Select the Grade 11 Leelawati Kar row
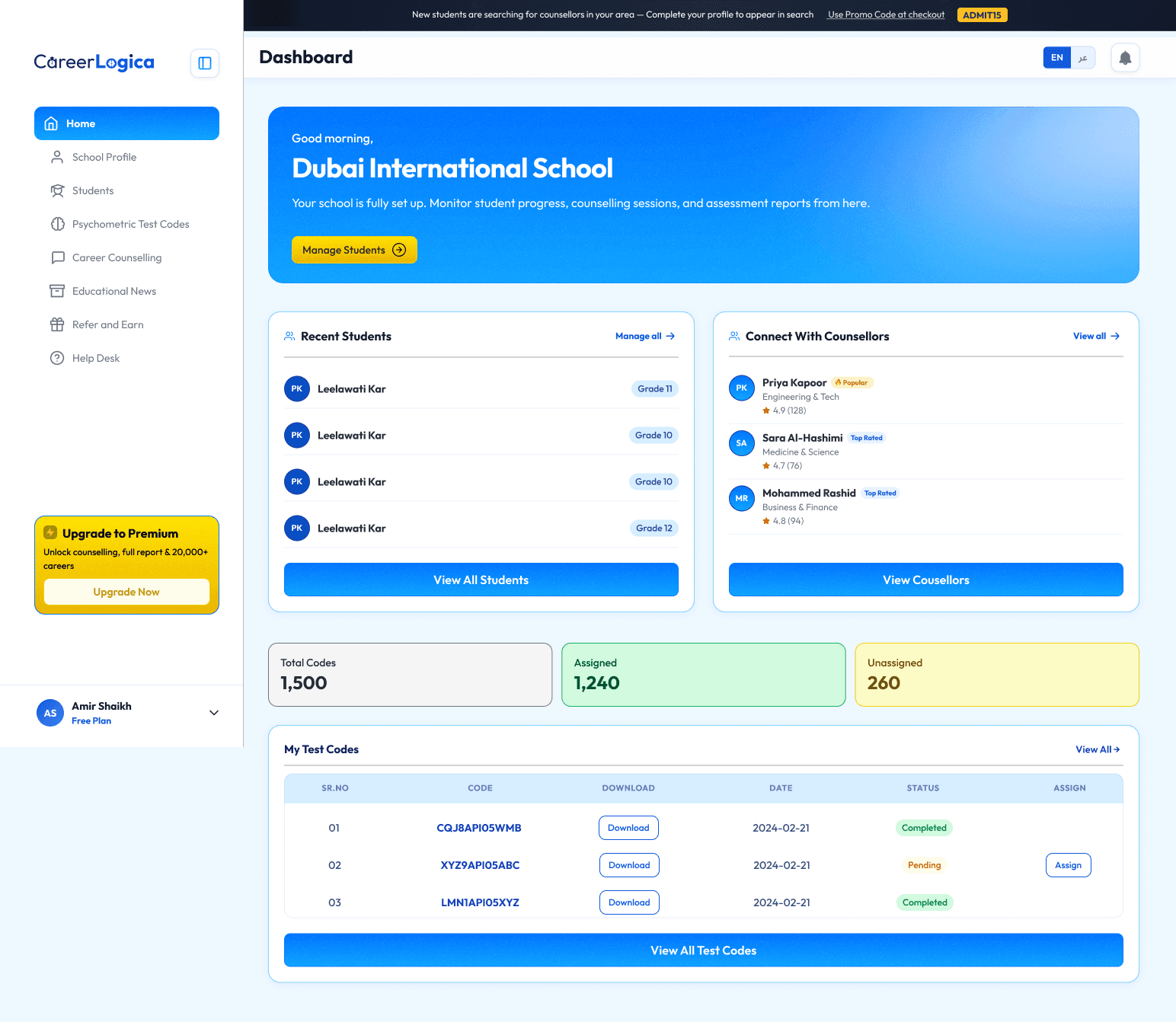 (x=481, y=388)
